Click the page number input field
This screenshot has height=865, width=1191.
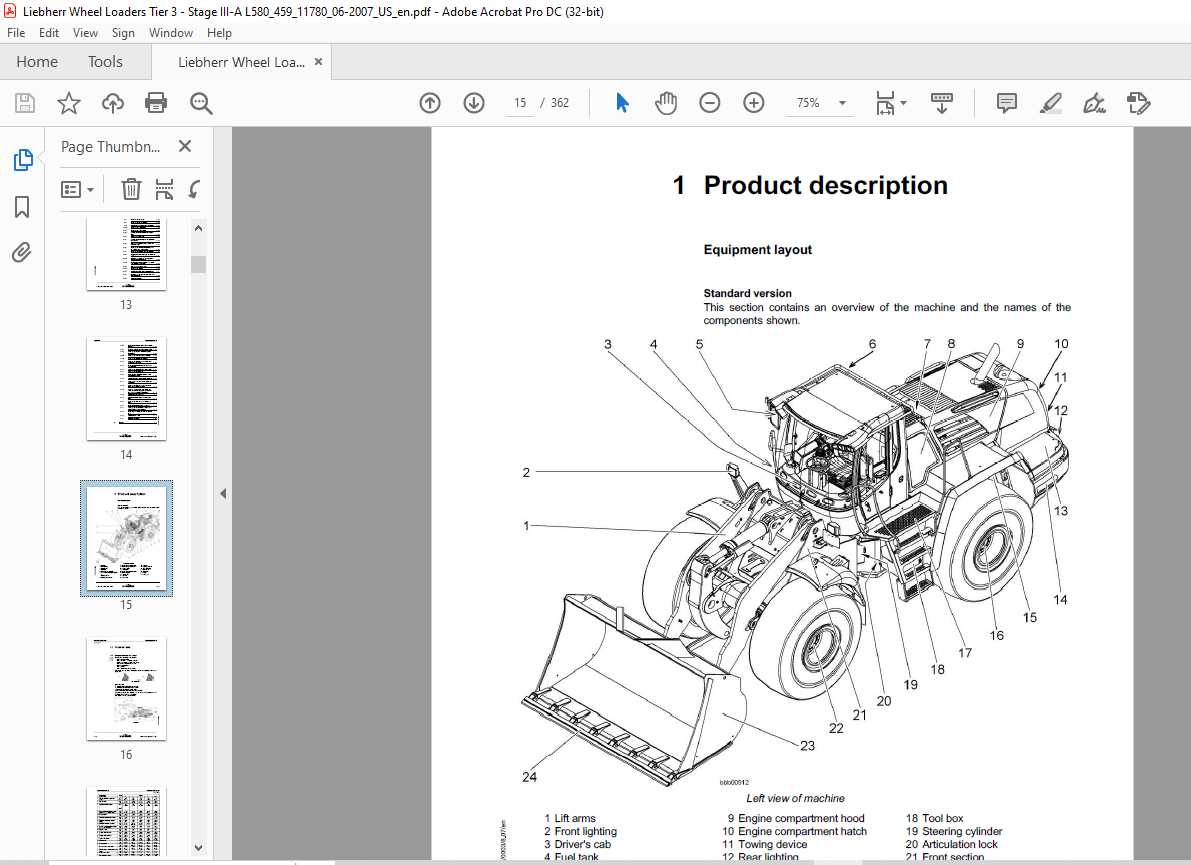point(520,103)
